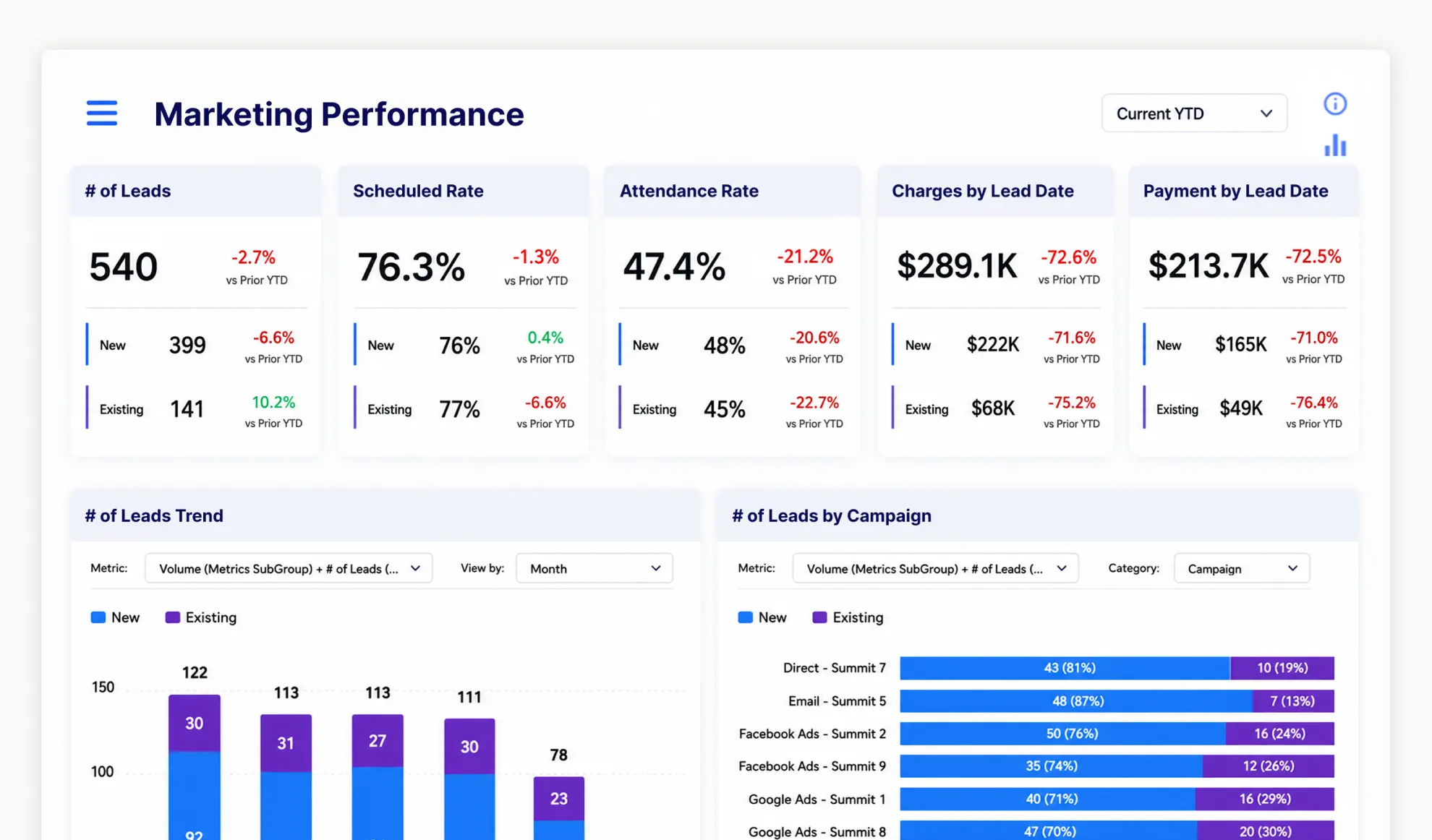Click the purple 31 bar segment
The height and width of the screenshot is (840, 1432).
[x=286, y=743]
